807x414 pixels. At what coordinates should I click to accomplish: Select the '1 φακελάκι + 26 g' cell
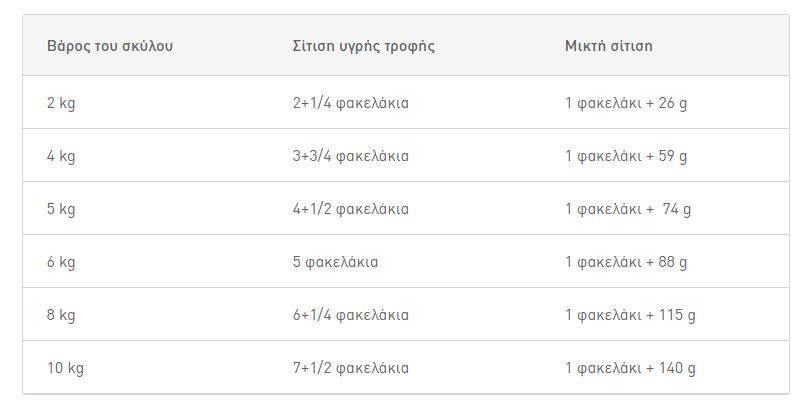coord(626,104)
